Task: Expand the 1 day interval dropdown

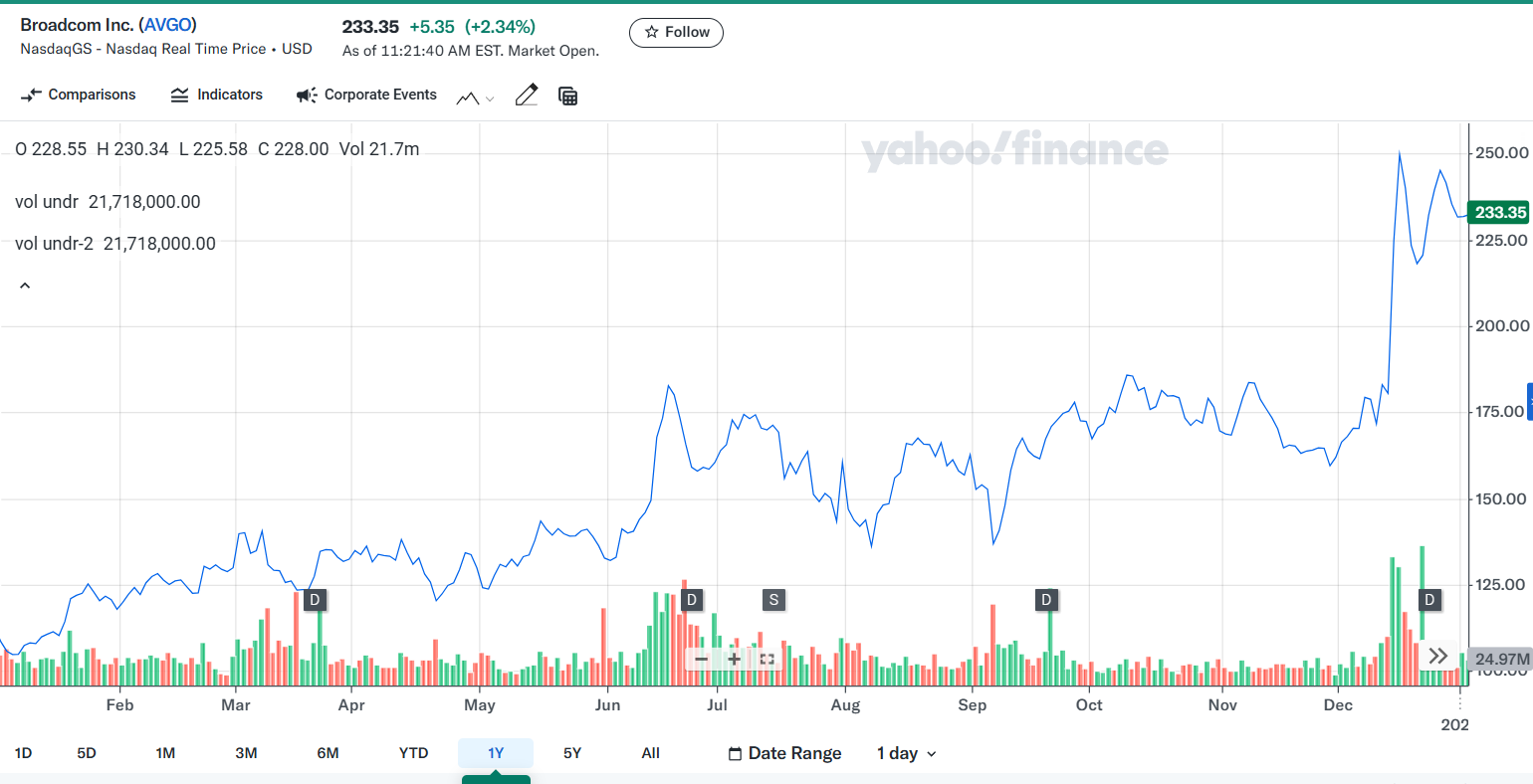Action: [906, 753]
